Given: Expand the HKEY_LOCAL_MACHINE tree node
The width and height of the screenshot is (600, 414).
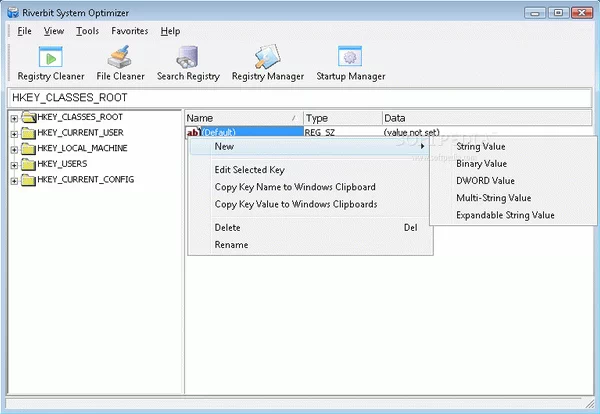Looking at the screenshot, I should (x=14, y=150).
